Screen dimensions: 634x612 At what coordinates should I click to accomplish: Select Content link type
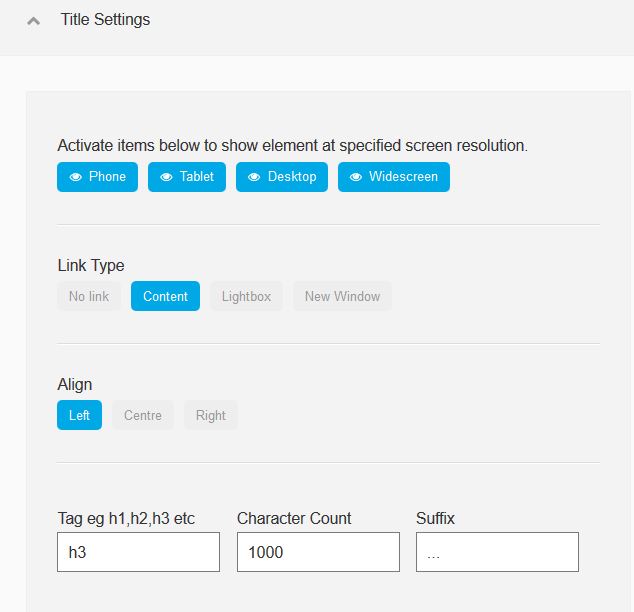[x=165, y=296]
